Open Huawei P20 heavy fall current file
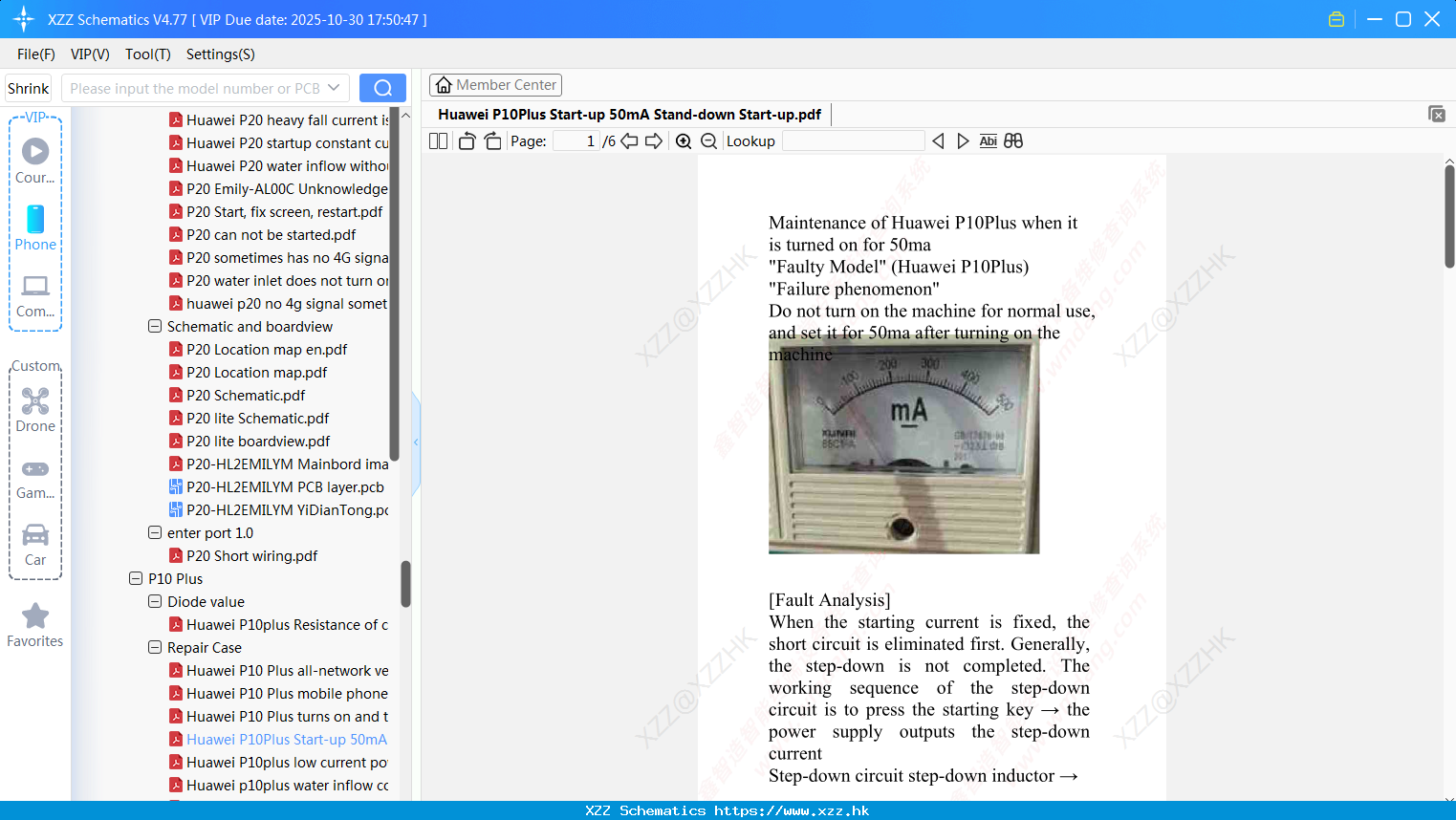The width and height of the screenshot is (1456, 820). tap(287, 120)
